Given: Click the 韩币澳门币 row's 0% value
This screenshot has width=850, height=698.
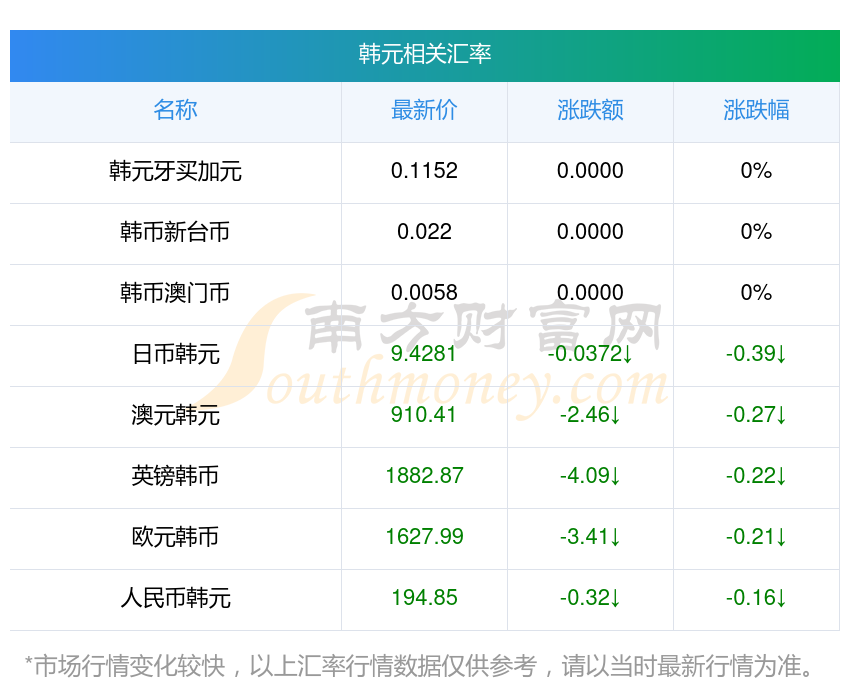Looking at the screenshot, I should pos(756,293).
